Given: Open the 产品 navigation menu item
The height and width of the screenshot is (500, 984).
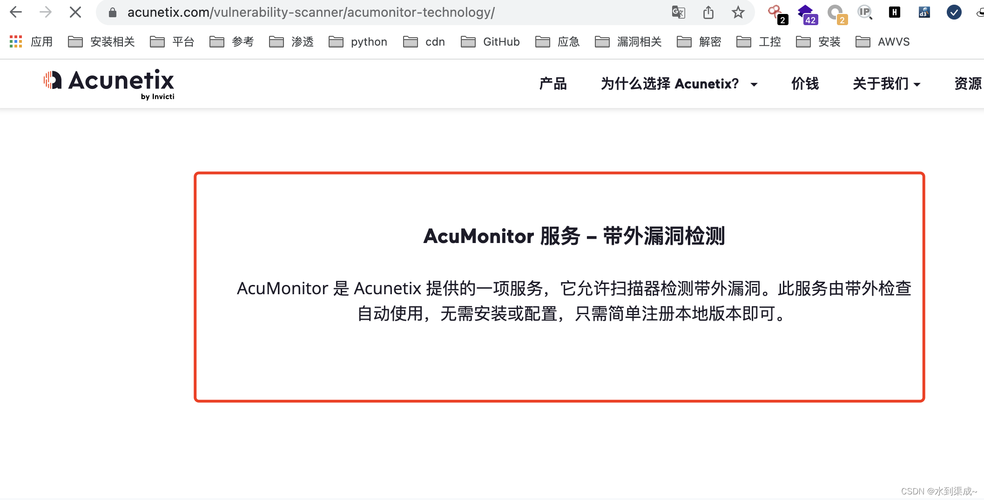Looking at the screenshot, I should 553,84.
